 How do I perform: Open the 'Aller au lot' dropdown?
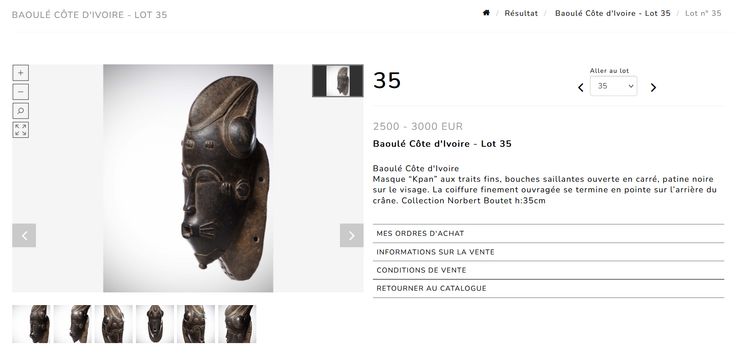[614, 86]
